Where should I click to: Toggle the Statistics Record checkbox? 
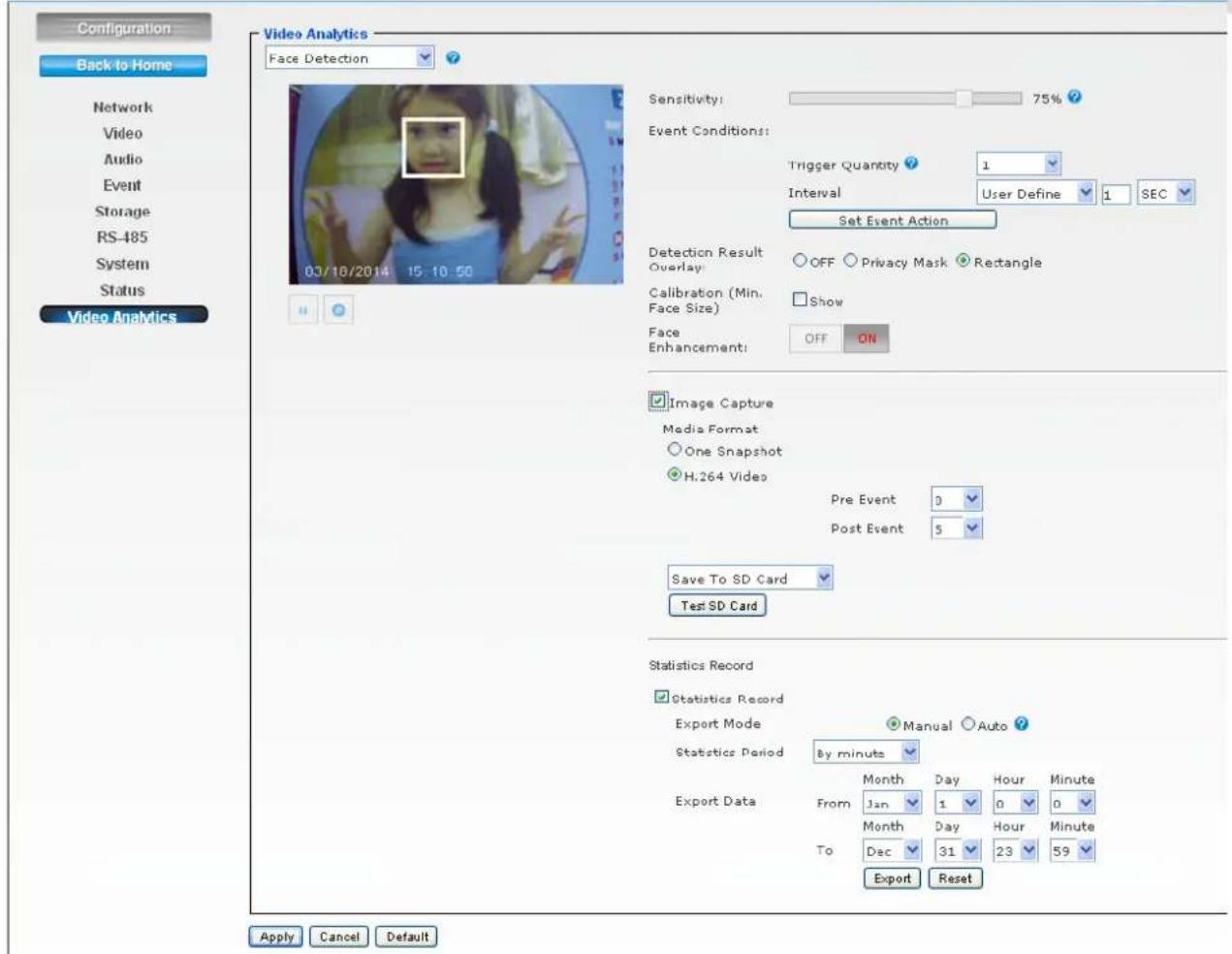click(x=661, y=697)
